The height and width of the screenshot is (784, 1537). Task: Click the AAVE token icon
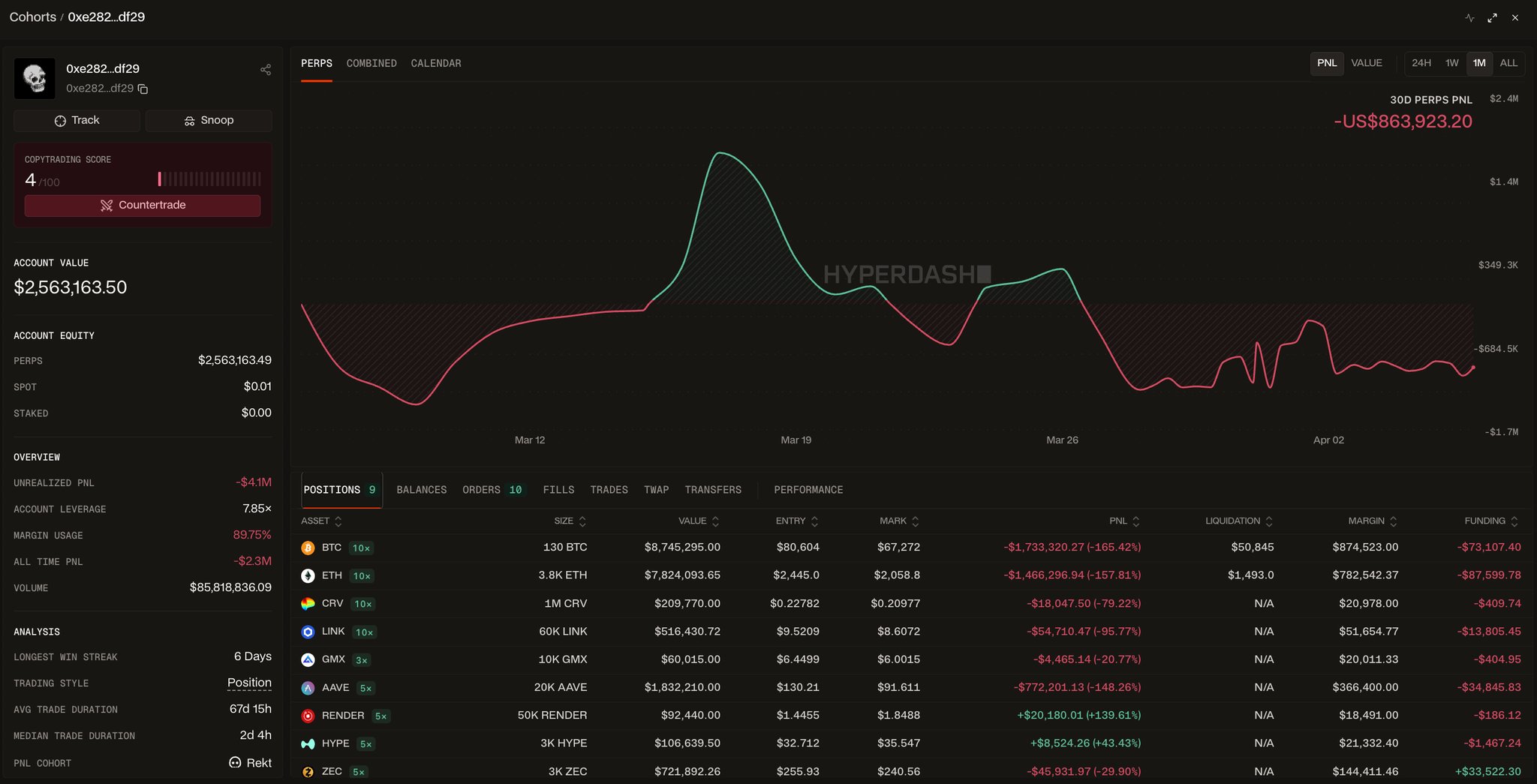pos(308,688)
